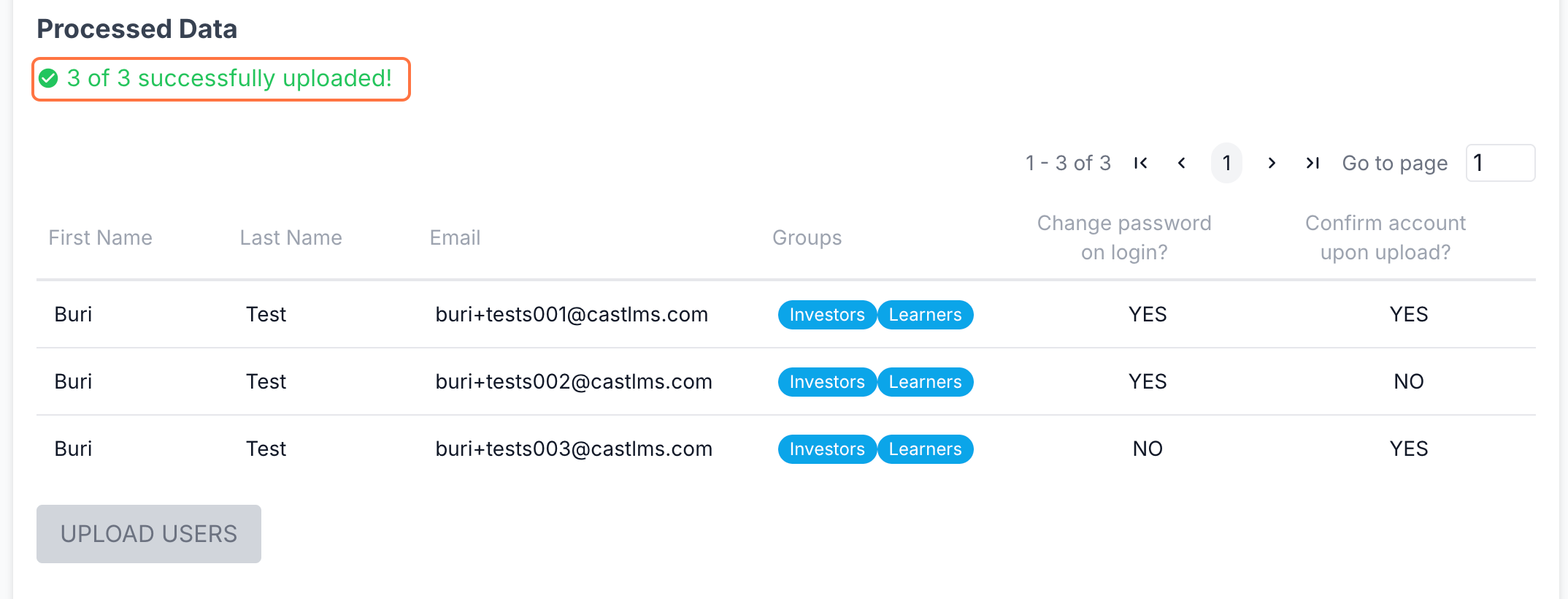Click the Go to page input field

coord(1499,163)
